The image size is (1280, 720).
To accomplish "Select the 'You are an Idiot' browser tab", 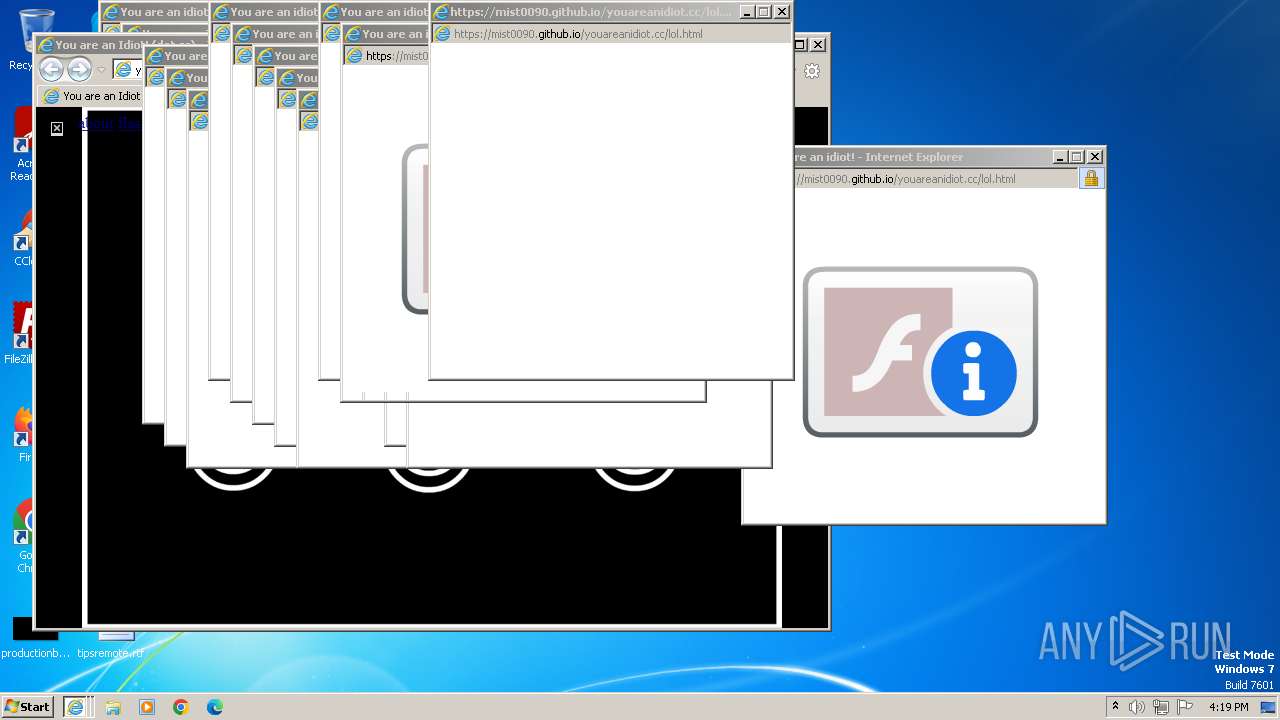I will point(91,96).
